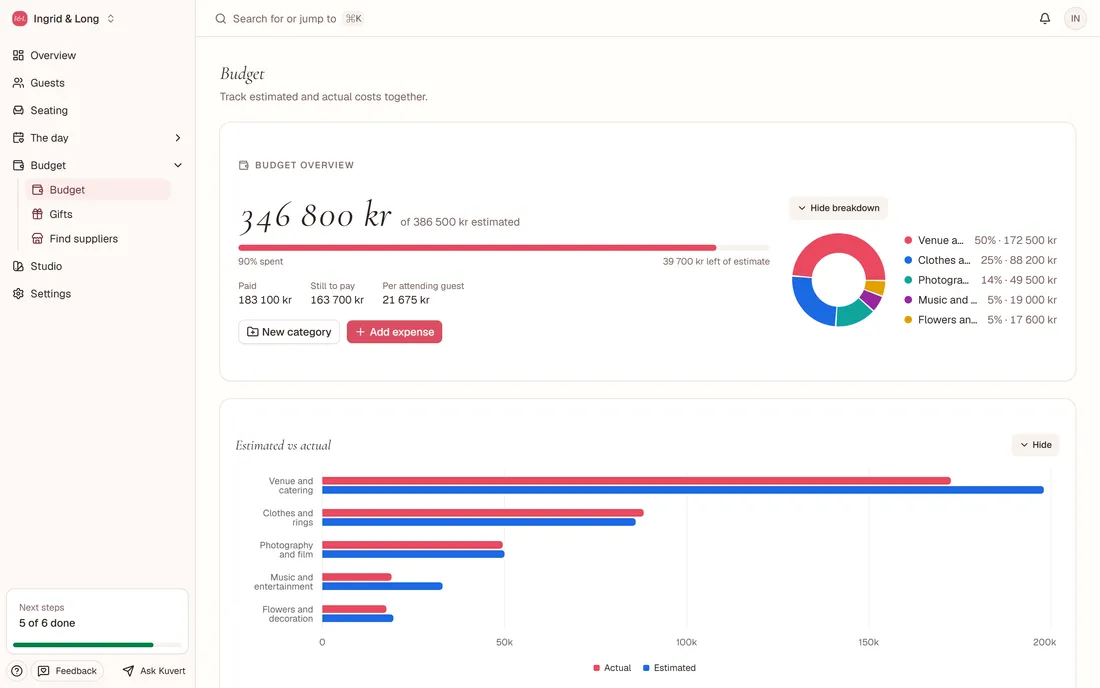Click the New category button
1100x688 pixels.
point(289,332)
